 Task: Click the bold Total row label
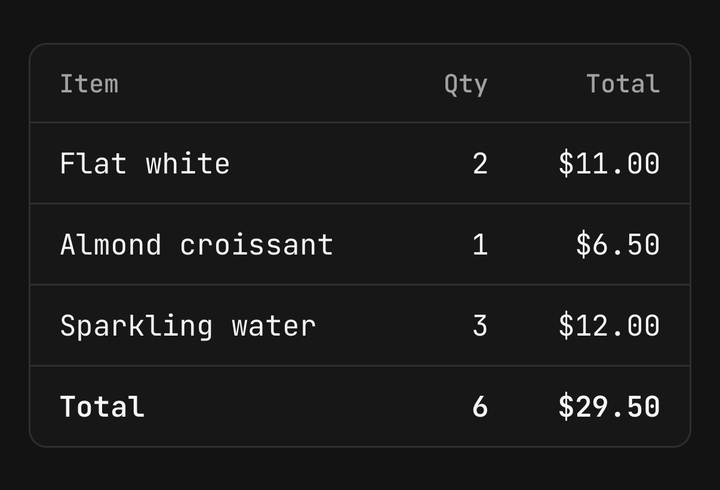(x=102, y=407)
